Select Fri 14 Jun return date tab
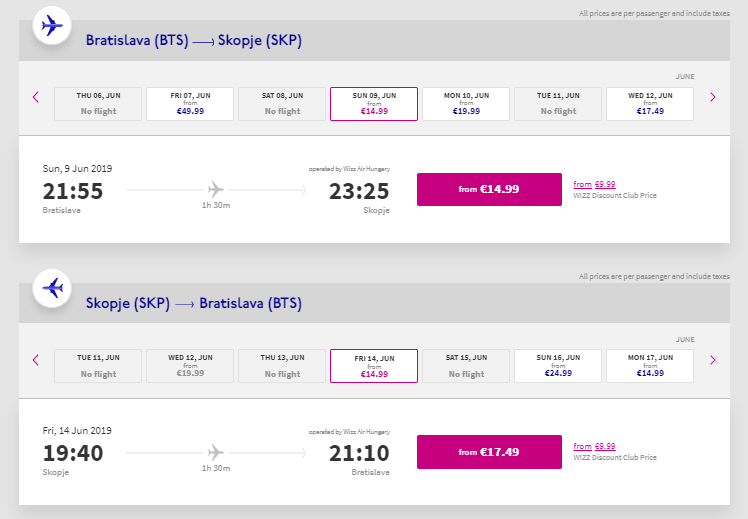 (x=374, y=366)
